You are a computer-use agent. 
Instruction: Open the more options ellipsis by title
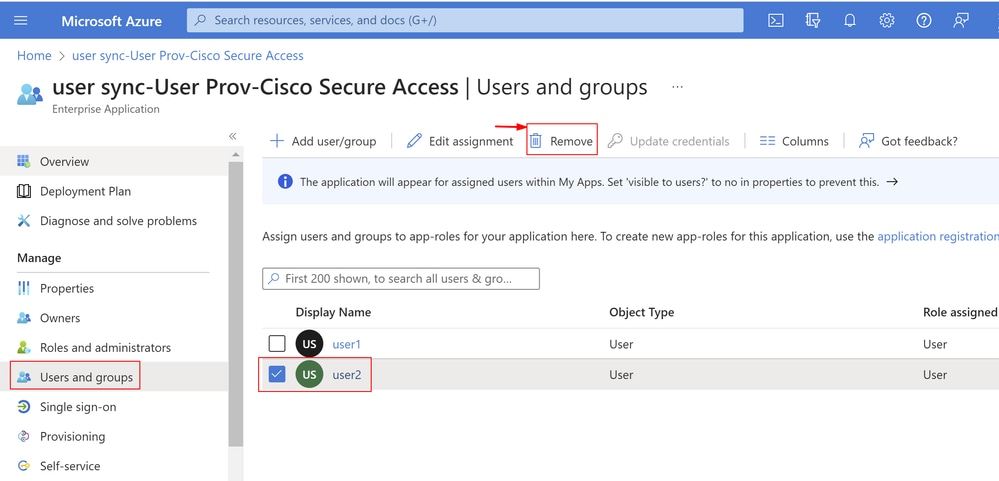[x=677, y=87]
